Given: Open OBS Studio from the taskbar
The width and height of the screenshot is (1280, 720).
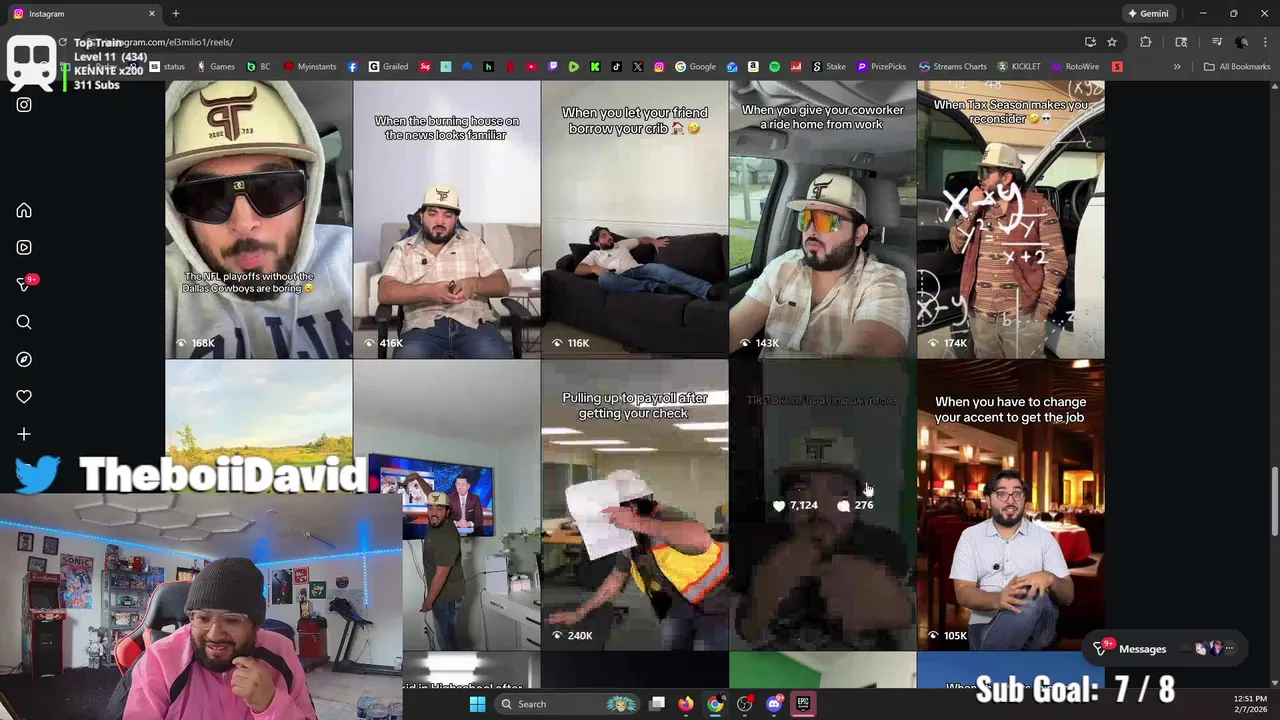Looking at the screenshot, I should (x=744, y=704).
